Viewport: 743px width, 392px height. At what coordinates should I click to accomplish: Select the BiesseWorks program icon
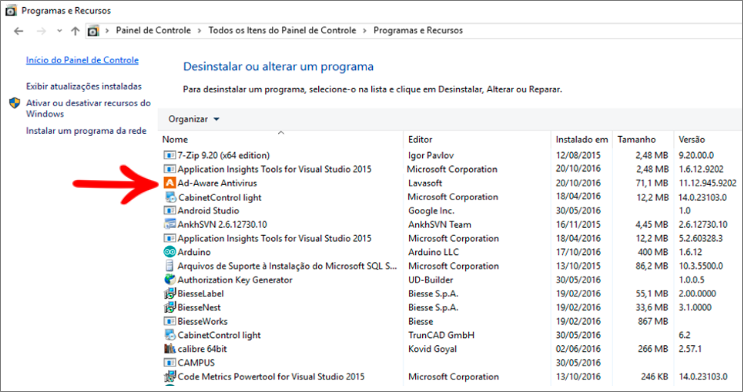[x=169, y=321]
